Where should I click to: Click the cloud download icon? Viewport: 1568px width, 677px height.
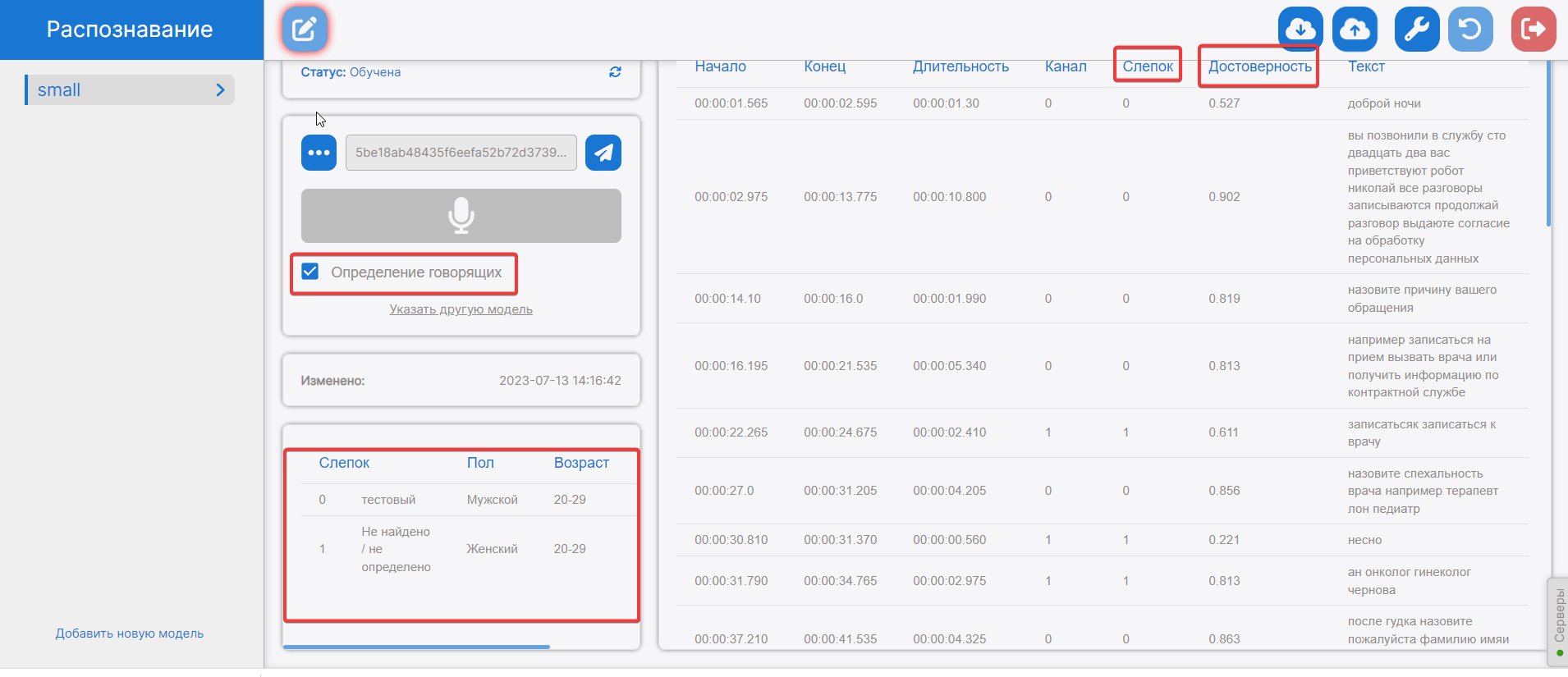coord(1300,30)
